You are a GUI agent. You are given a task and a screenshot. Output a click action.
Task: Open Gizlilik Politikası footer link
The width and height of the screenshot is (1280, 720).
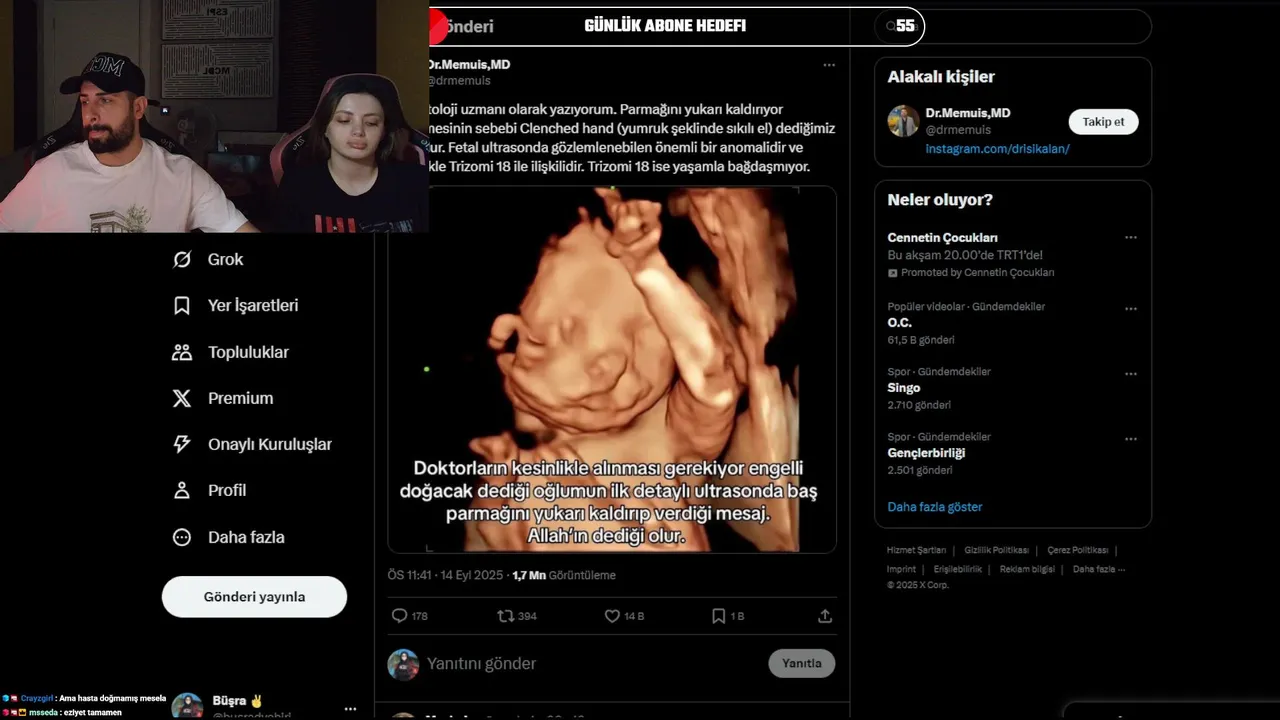tap(996, 550)
